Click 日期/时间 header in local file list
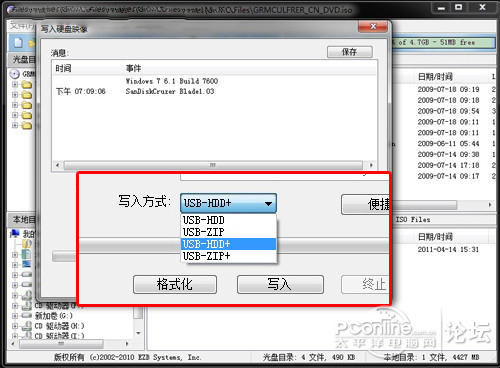The height and width of the screenshot is (368, 500). [x=435, y=237]
